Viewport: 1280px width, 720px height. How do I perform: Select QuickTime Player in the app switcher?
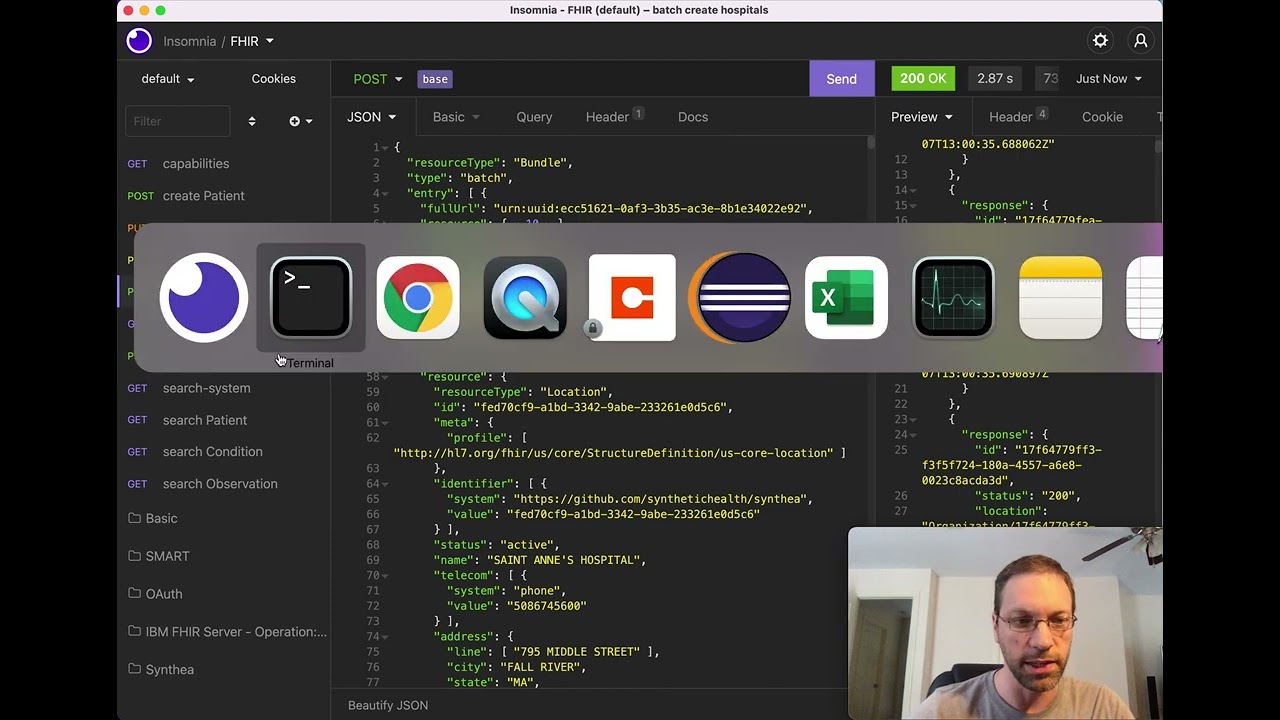[x=525, y=298]
